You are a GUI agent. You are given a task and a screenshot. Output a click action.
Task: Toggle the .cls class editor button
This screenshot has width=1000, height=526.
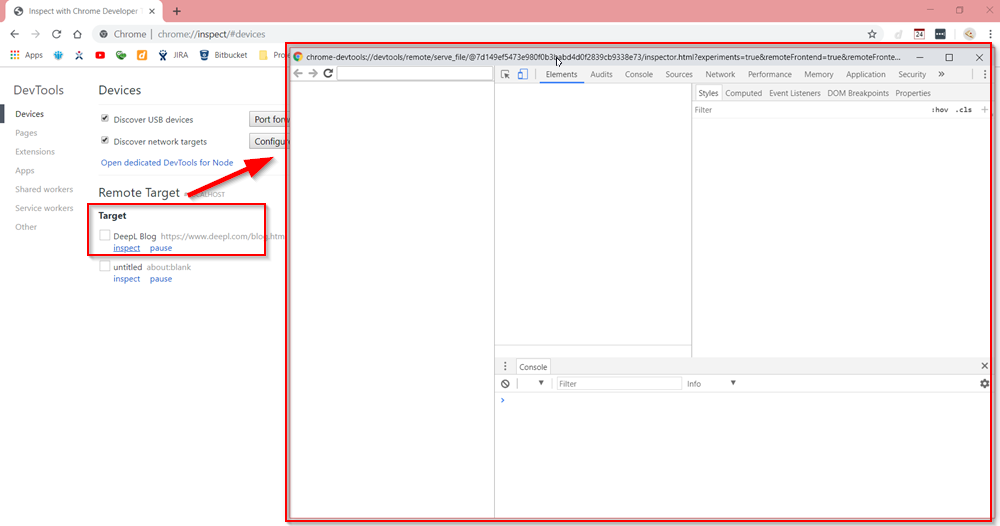[x=964, y=110]
